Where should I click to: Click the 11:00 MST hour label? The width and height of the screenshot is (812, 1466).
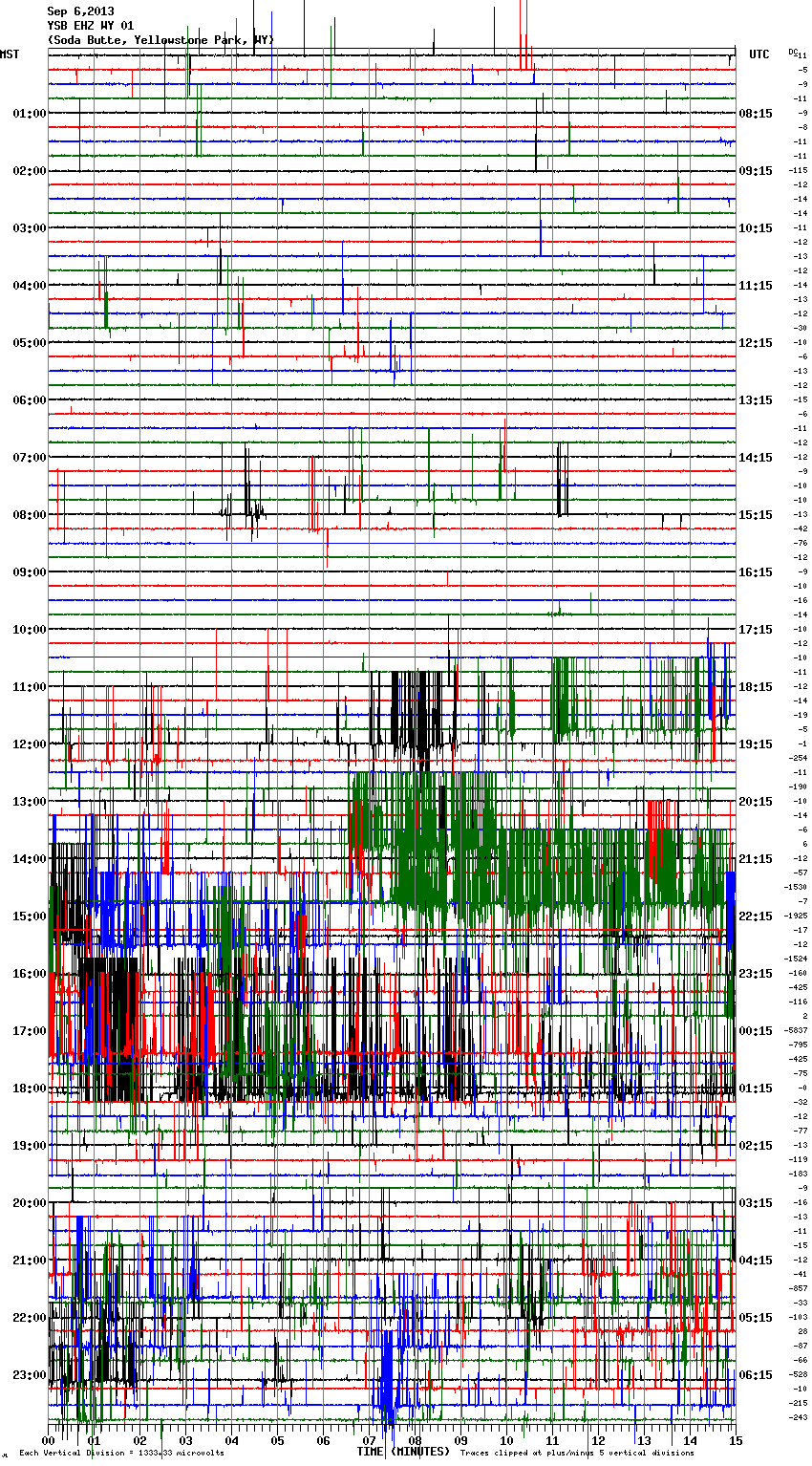[30, 687]
